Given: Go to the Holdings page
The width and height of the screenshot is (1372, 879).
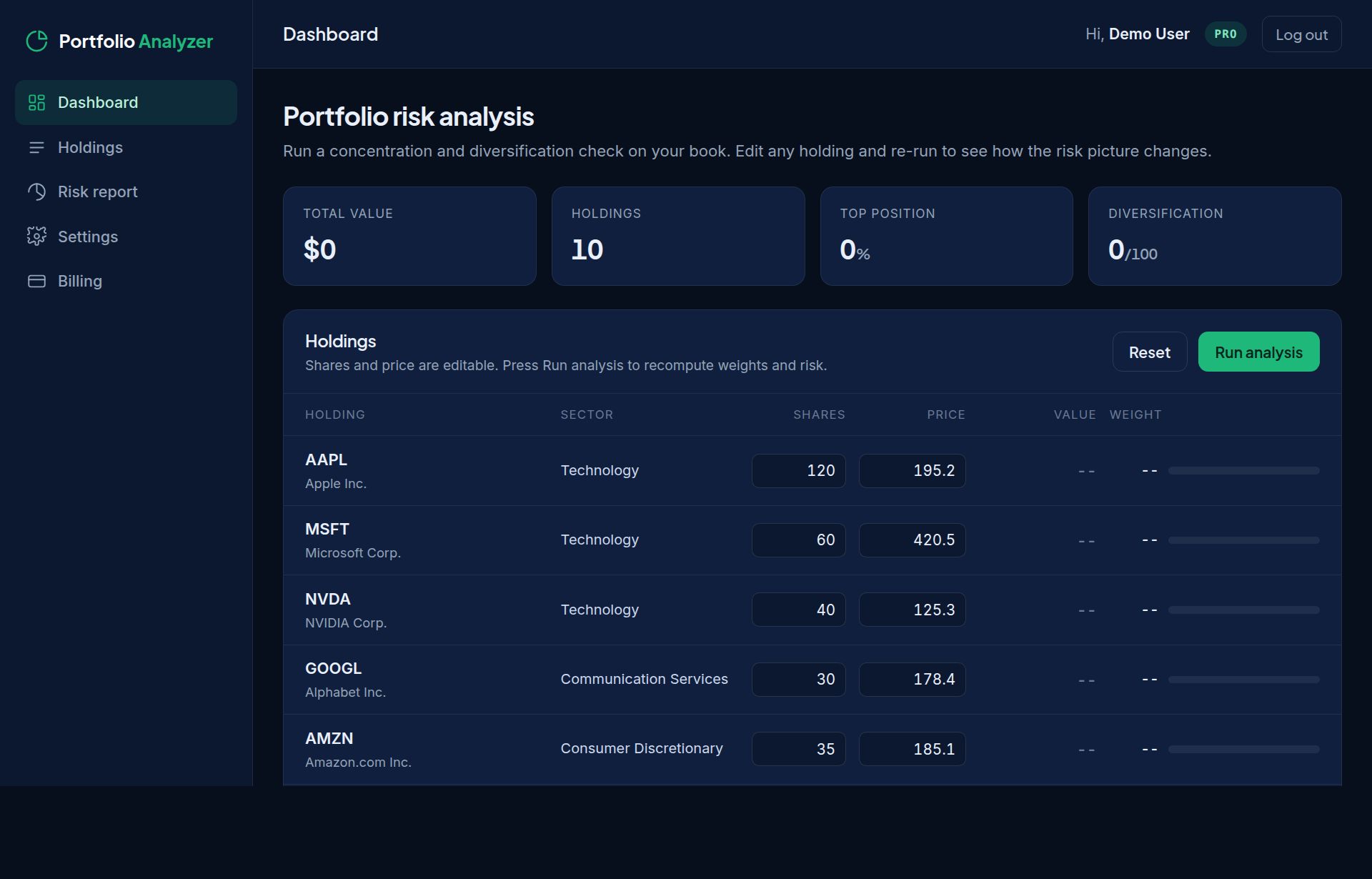Looking at the screenshot, I should [x=126, y=147].
